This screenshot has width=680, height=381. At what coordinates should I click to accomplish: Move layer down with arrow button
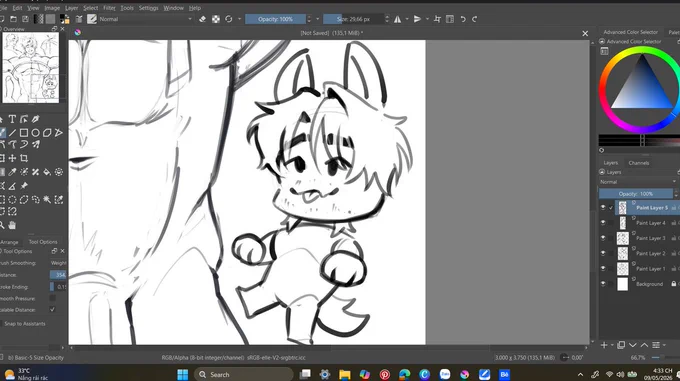633,345
